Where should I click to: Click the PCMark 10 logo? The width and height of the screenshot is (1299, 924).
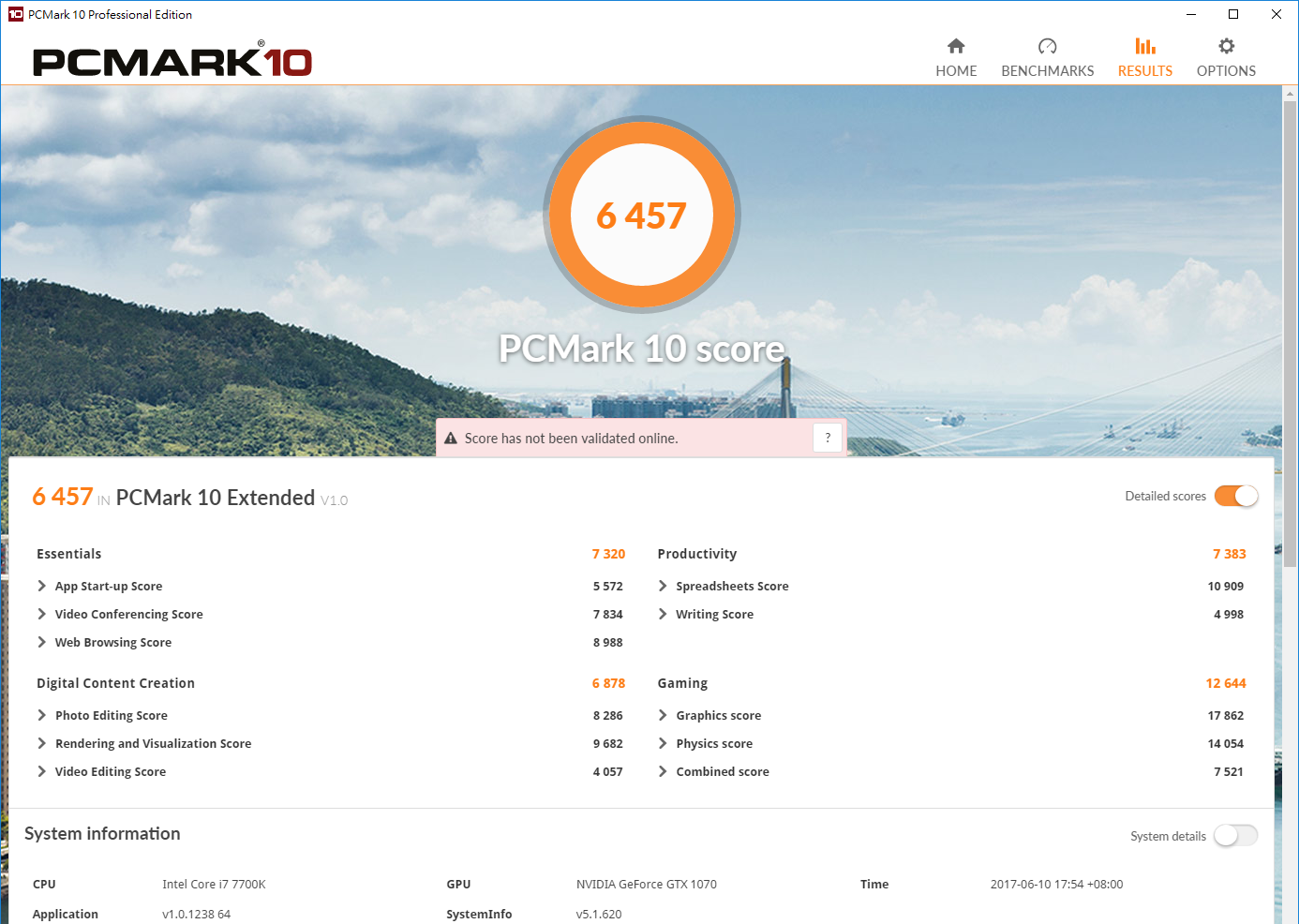[172, 62]
